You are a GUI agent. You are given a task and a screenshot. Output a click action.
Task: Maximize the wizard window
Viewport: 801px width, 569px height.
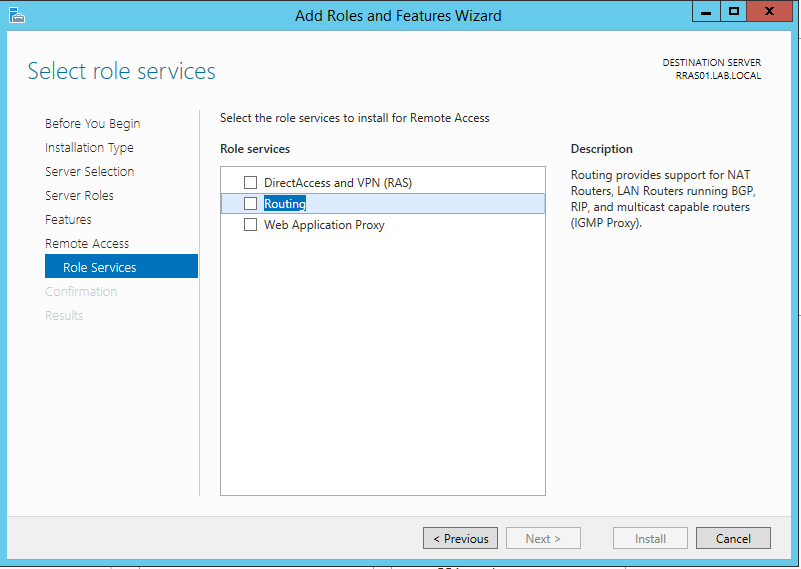tap(734, 11)
